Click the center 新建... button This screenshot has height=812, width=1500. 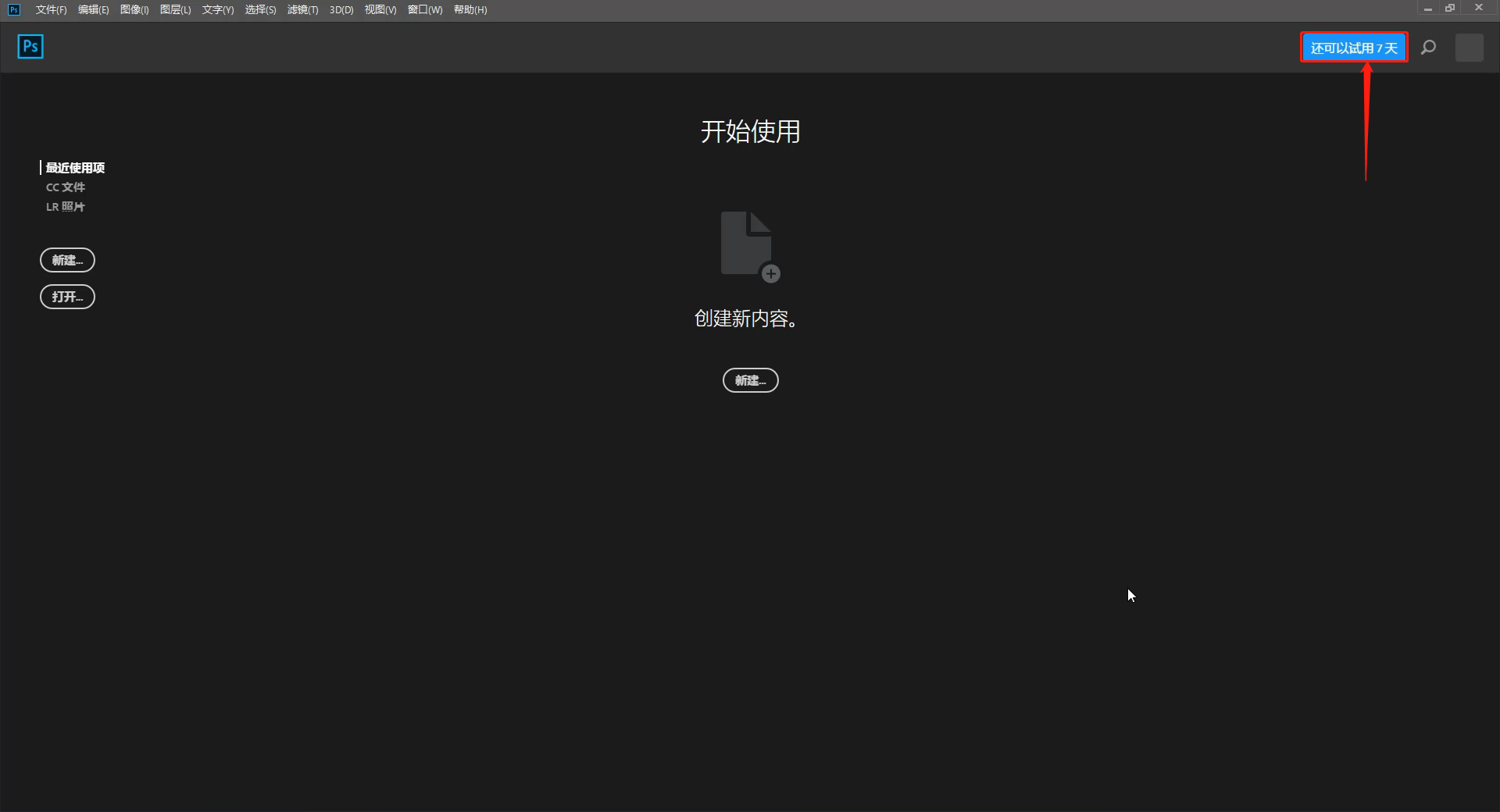(750, 380)
